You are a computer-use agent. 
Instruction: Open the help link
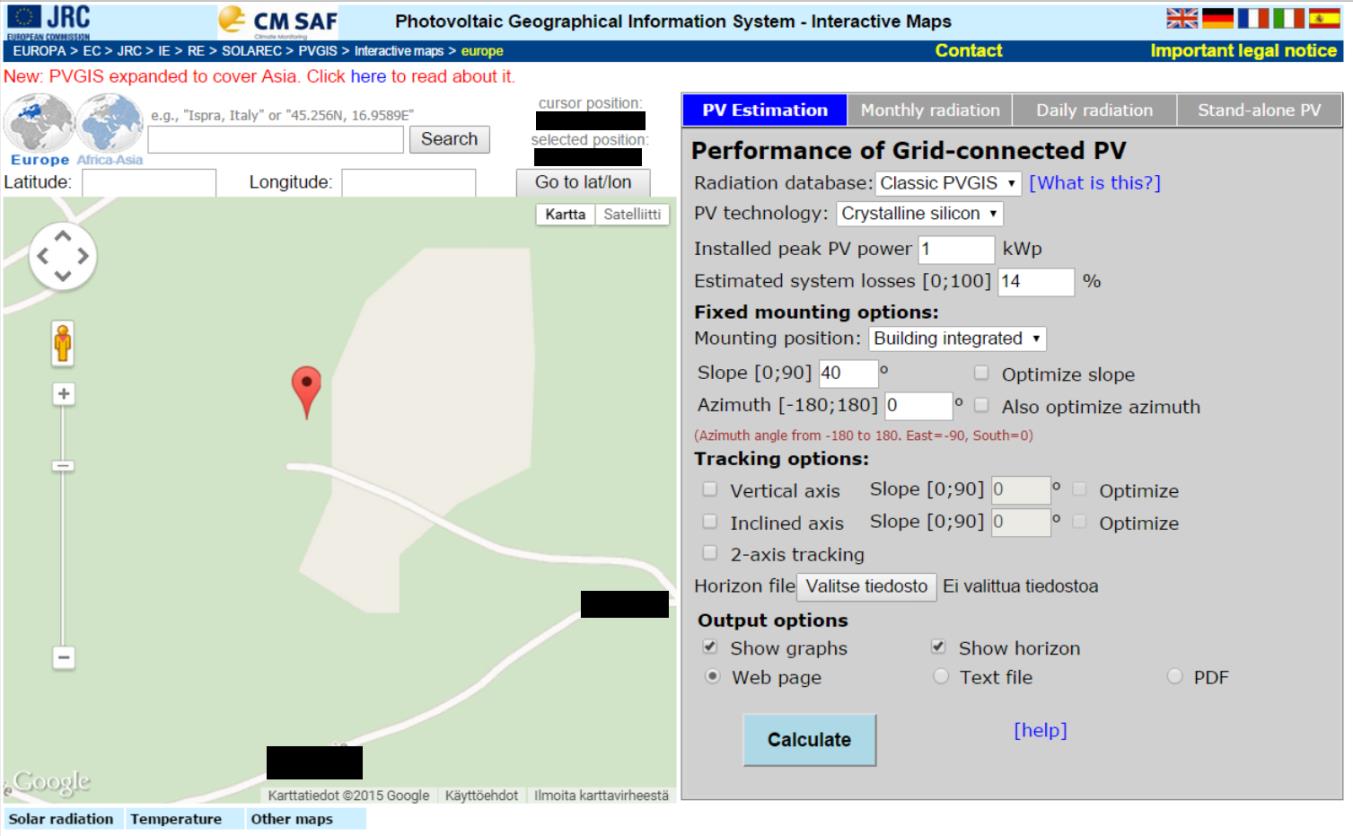pyautogui.click(x=1040, y=731)
